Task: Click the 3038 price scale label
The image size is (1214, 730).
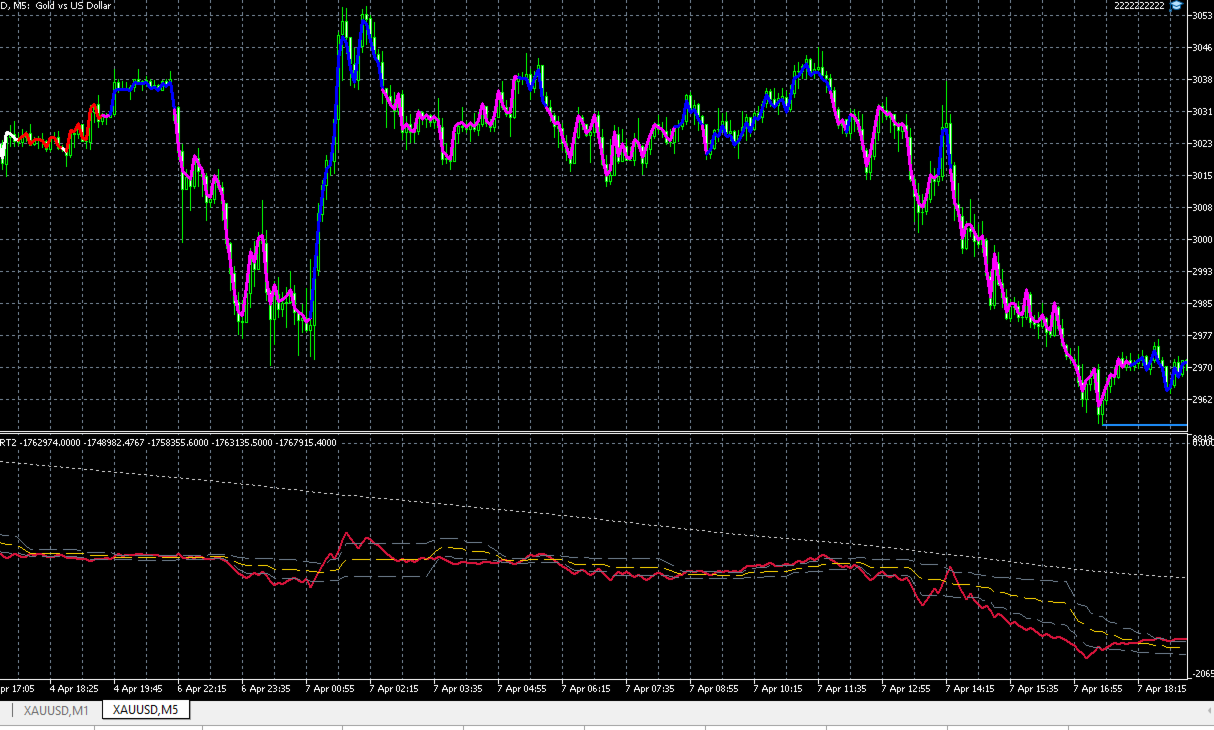Action: (1201, 80)
